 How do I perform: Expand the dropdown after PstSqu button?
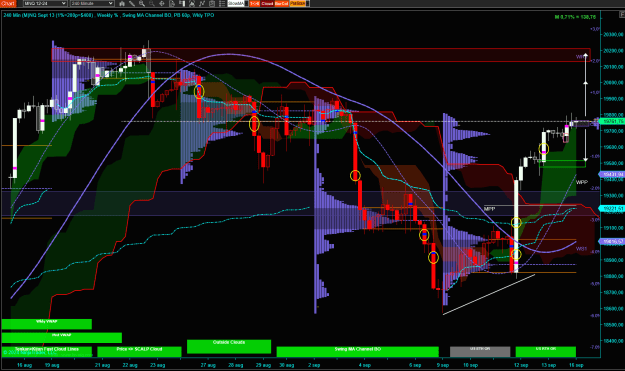(308, 4)
